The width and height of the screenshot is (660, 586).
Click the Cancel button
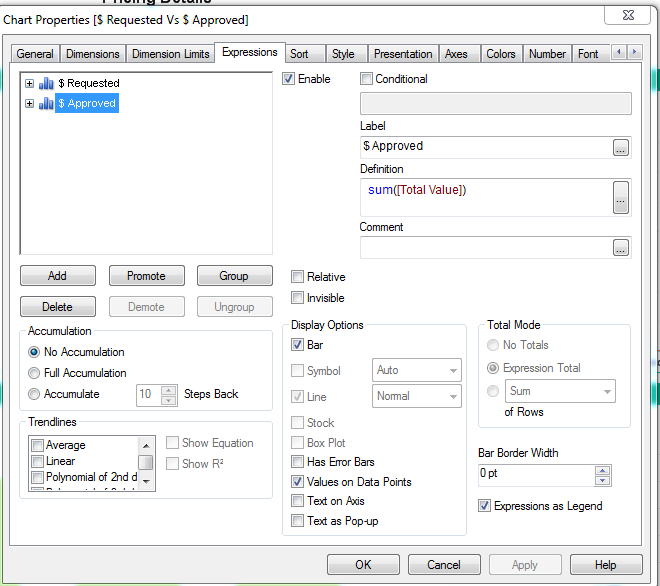pyautogui.click(x=444, y=565)
